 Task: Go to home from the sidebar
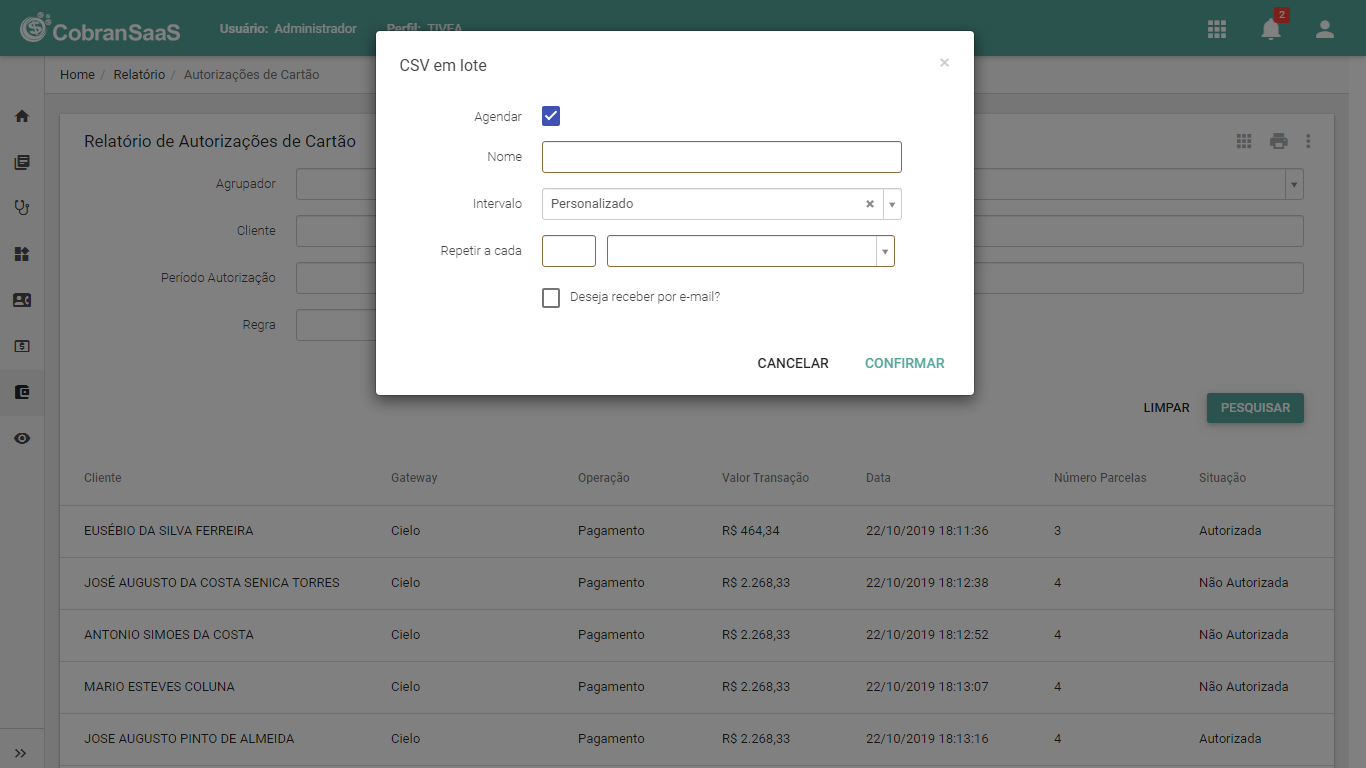tap(22, 116)
